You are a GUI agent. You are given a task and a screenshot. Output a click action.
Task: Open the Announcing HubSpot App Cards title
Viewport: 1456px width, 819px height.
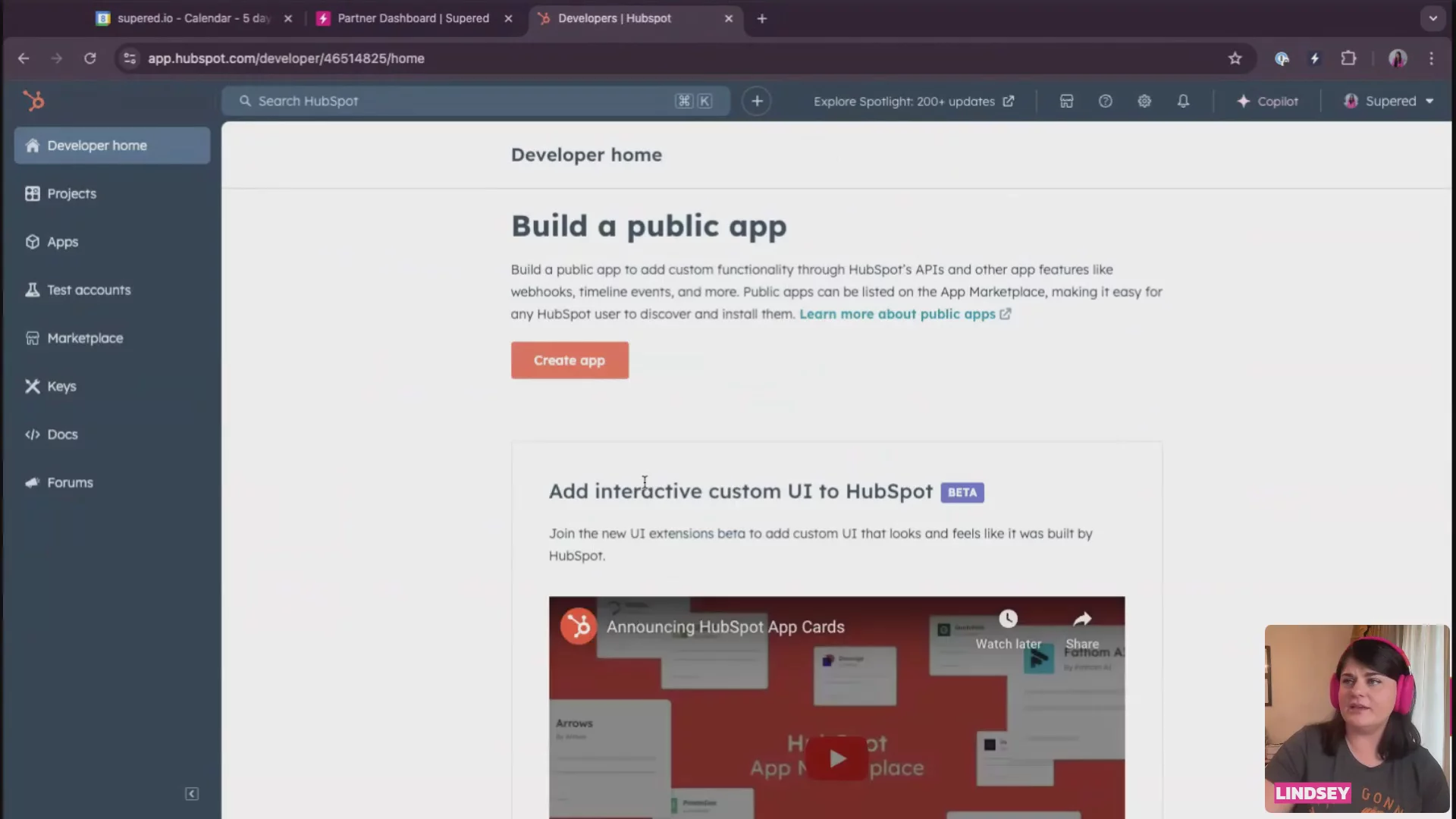click(725, 627)
